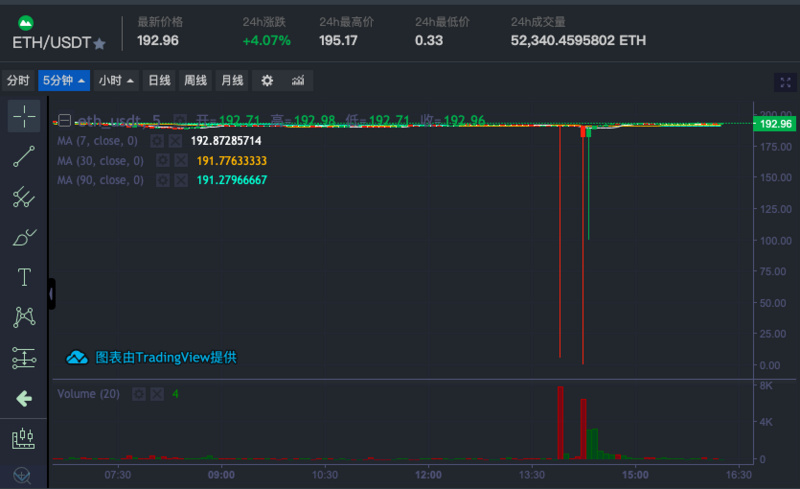Switch to the 周线 interval tab
The height and width of the screenshot is (489, 800).
tap(195, 81)
